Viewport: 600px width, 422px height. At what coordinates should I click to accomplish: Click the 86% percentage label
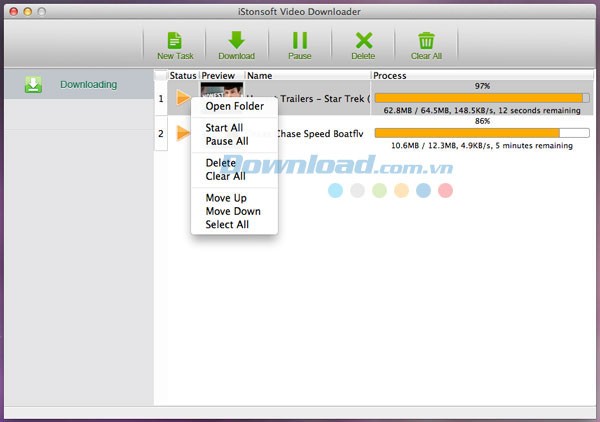tap(482, 121)
